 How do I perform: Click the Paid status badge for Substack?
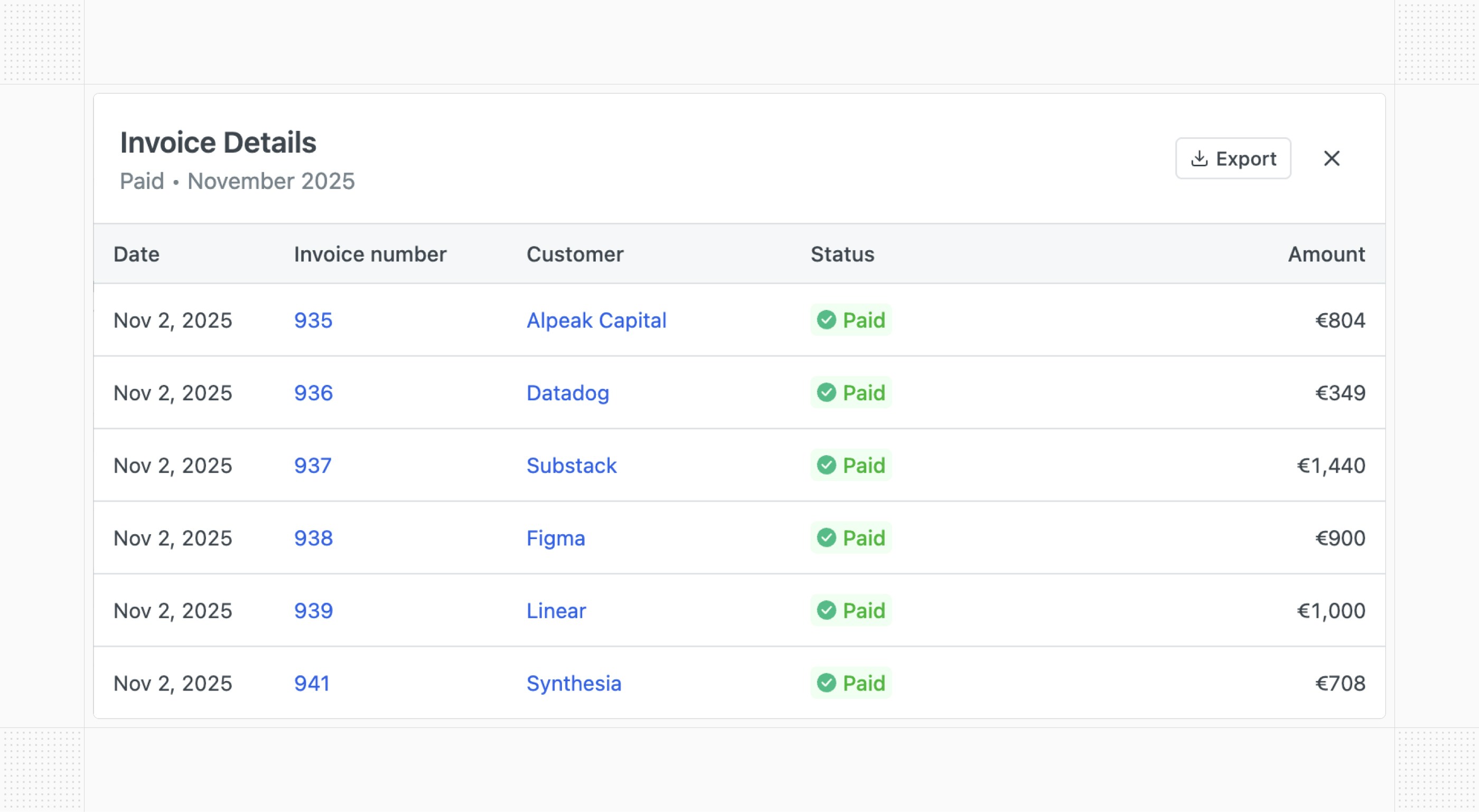[x=851, y=465]
